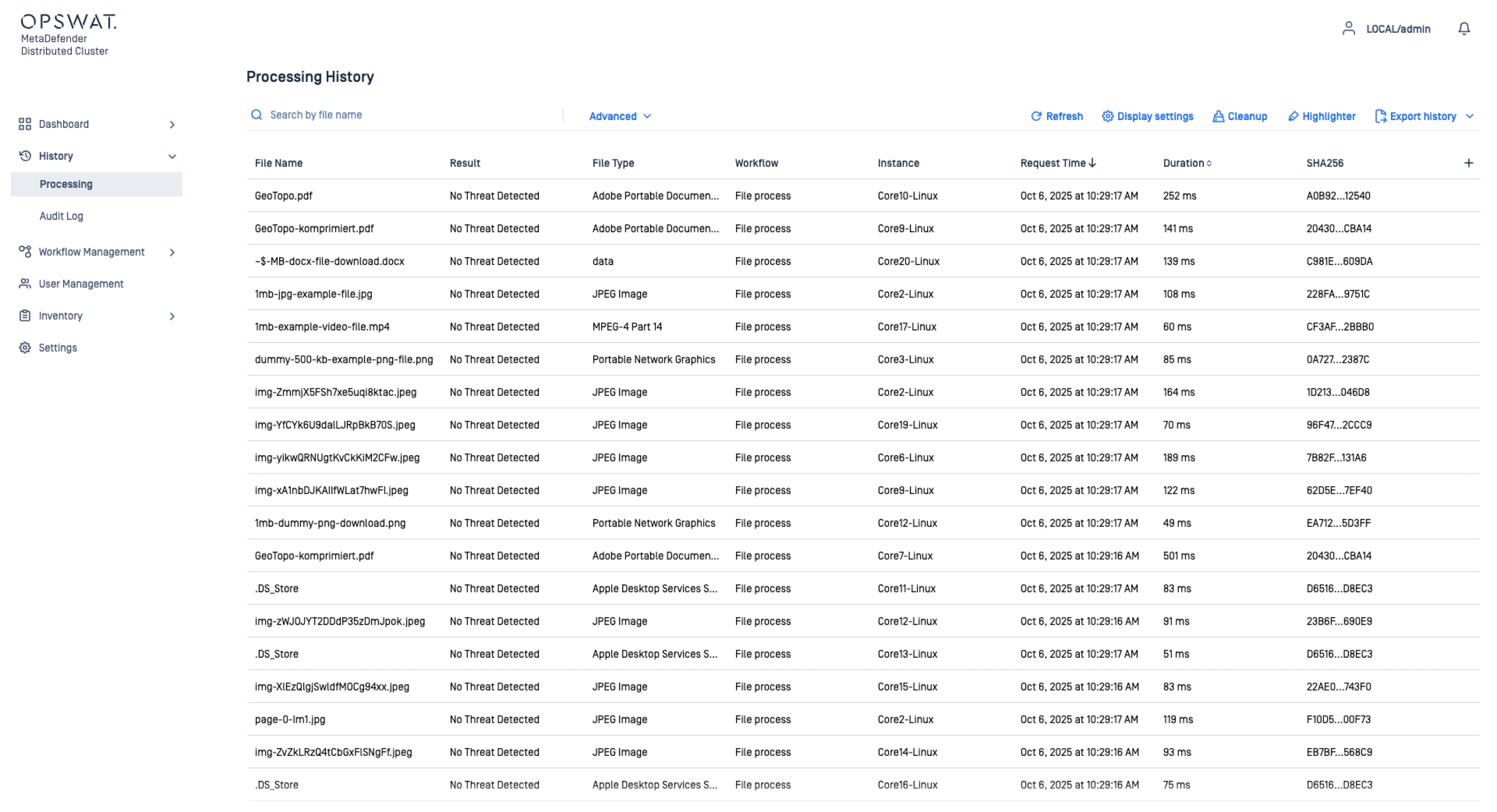
Task: Click the add column plus icon
Action: tap(1468, 163)
